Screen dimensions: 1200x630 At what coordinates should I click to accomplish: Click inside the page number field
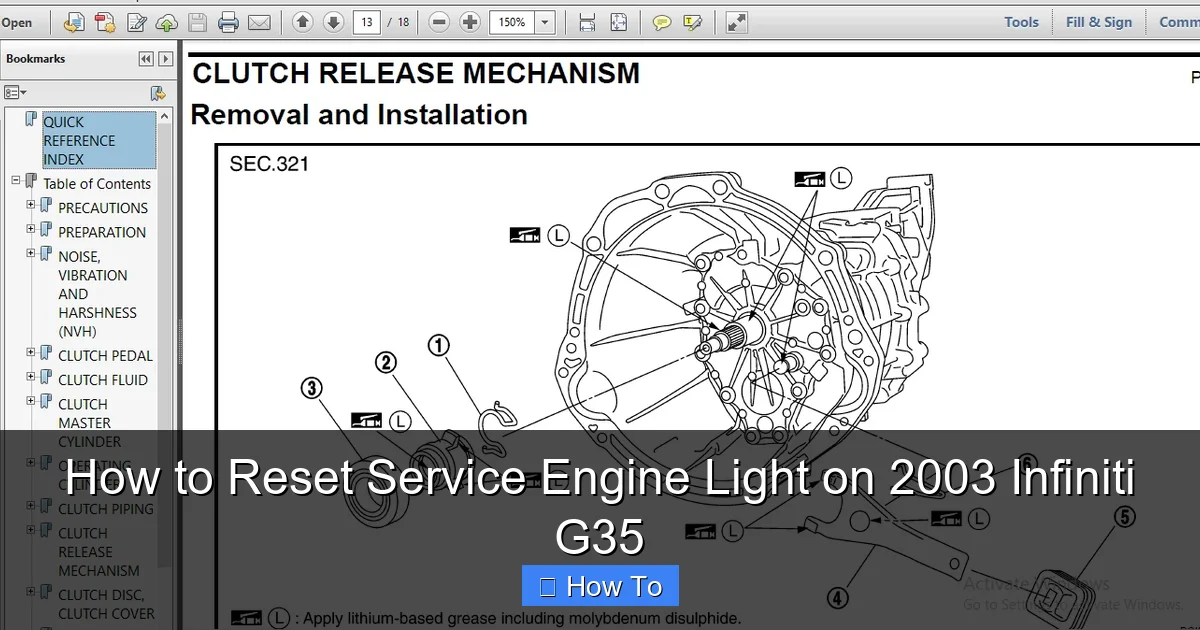[x=367, y=21]
